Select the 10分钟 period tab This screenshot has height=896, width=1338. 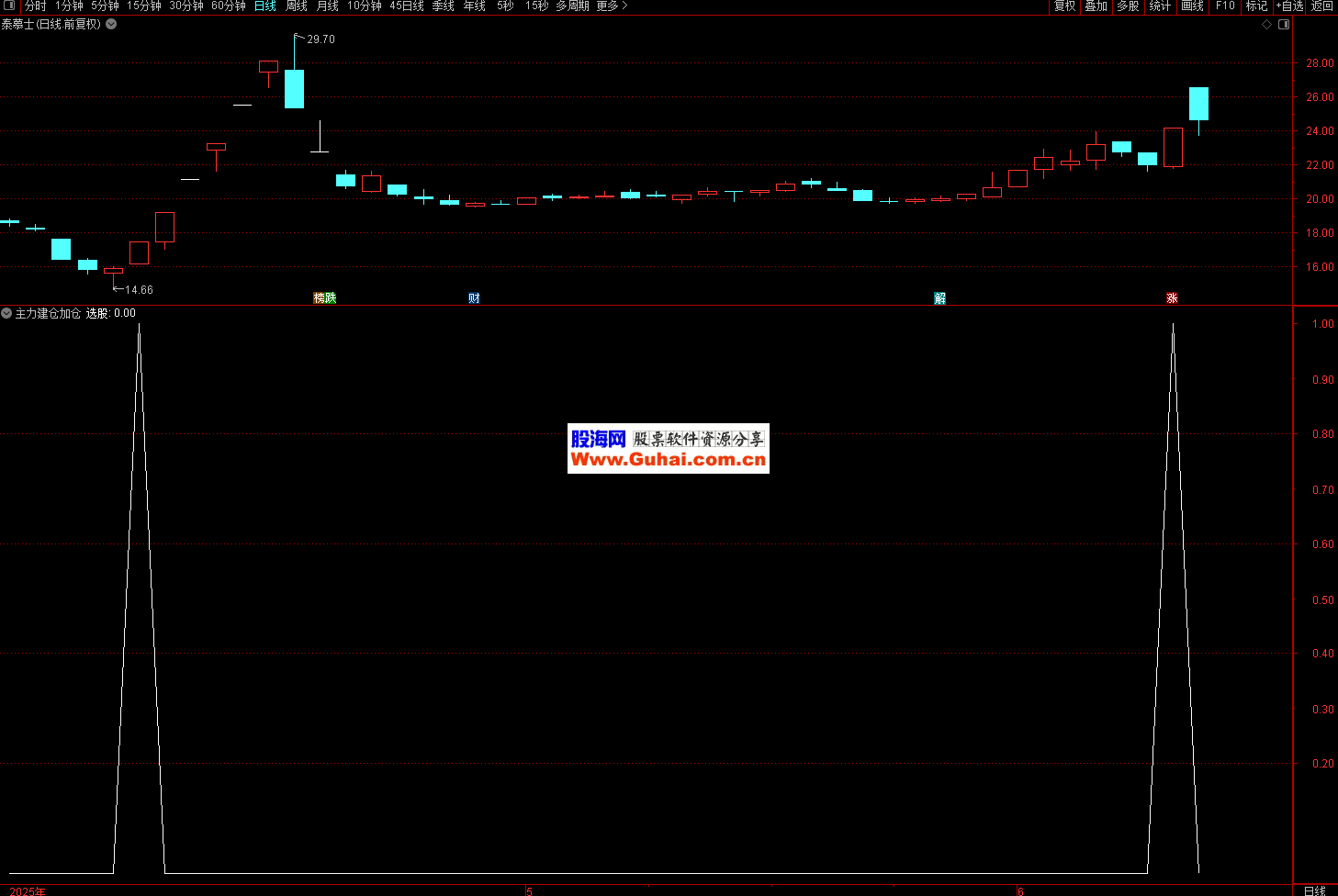tap(365, 6)
